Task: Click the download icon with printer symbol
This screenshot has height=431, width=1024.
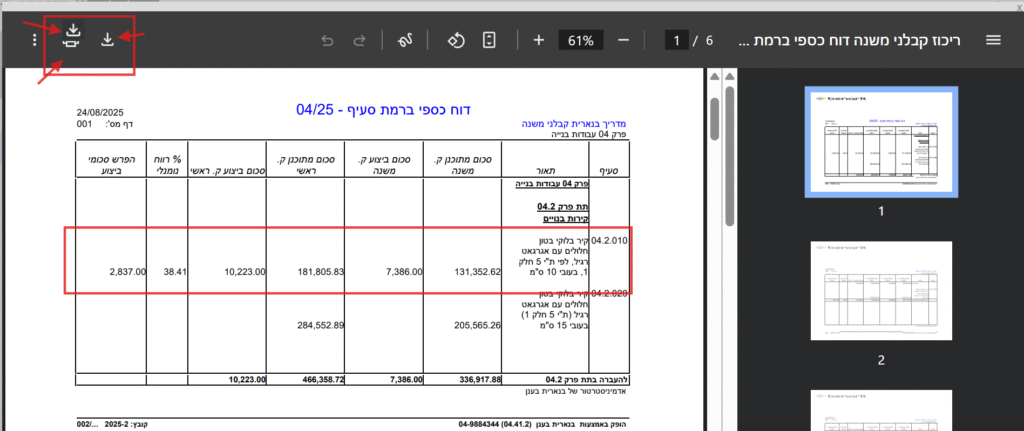Action: pyautogui.click(x=72, y=40)
